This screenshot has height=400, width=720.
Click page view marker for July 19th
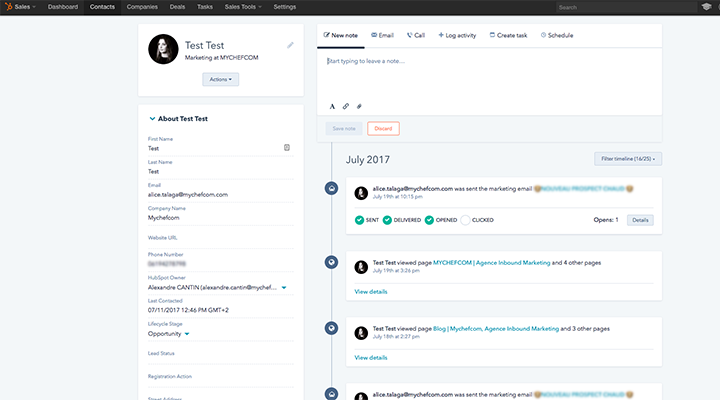point(331,262)
